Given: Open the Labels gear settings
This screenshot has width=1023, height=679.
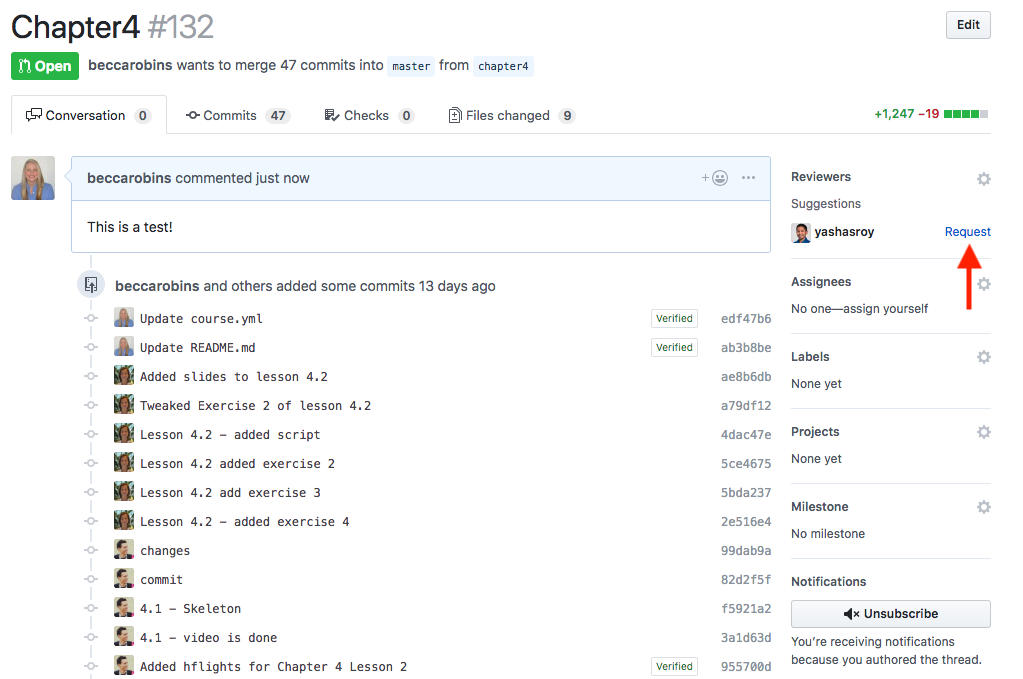Looking at the screenshot, I should pos(983,357).
